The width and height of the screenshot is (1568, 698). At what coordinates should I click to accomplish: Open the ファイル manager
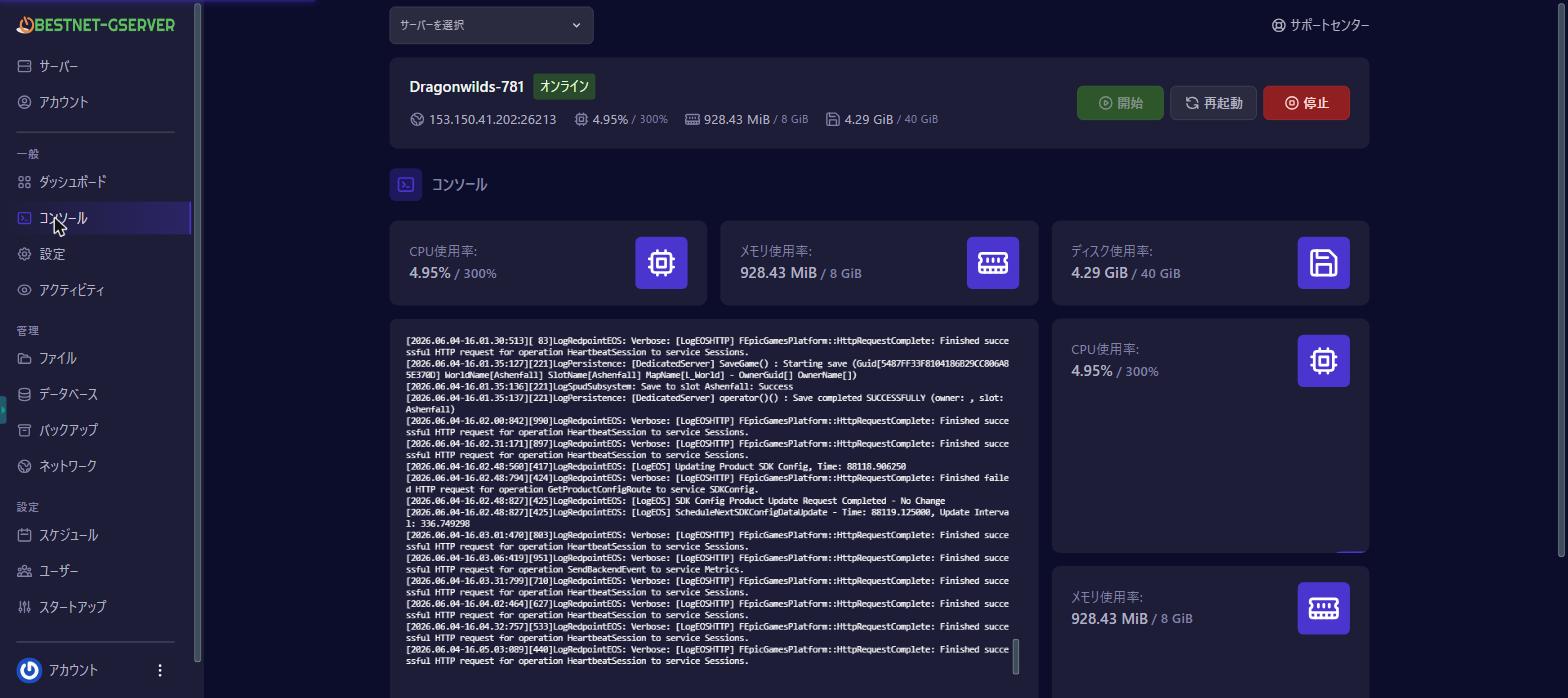[x=96, y=358]
